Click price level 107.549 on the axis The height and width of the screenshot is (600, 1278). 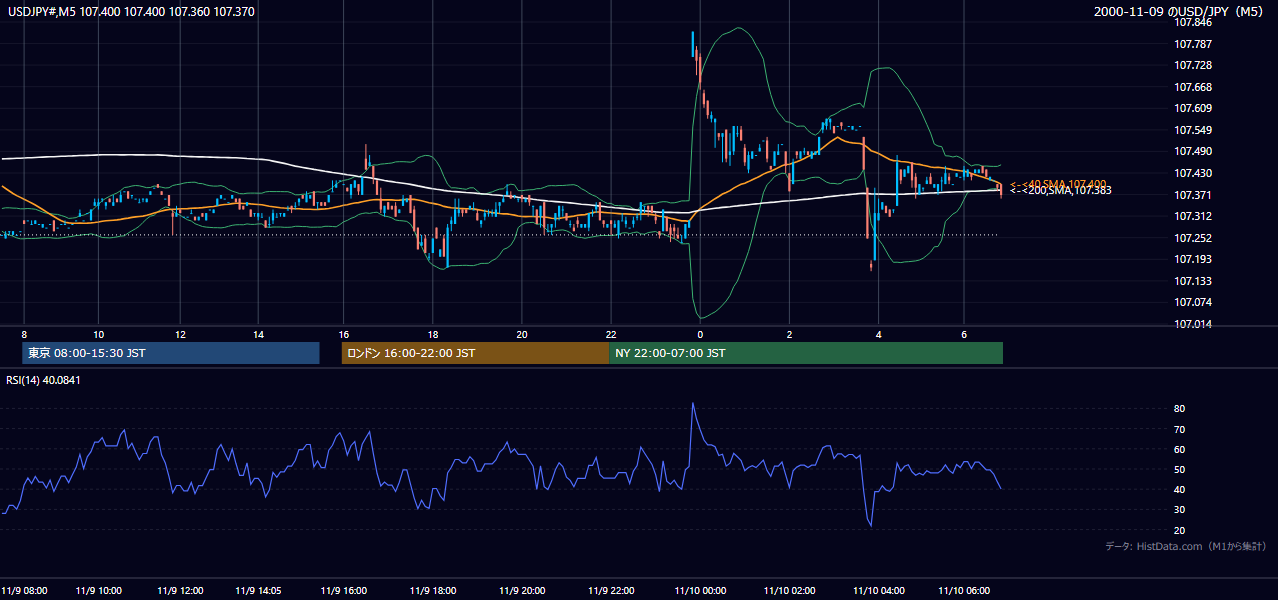[1193, 130]
